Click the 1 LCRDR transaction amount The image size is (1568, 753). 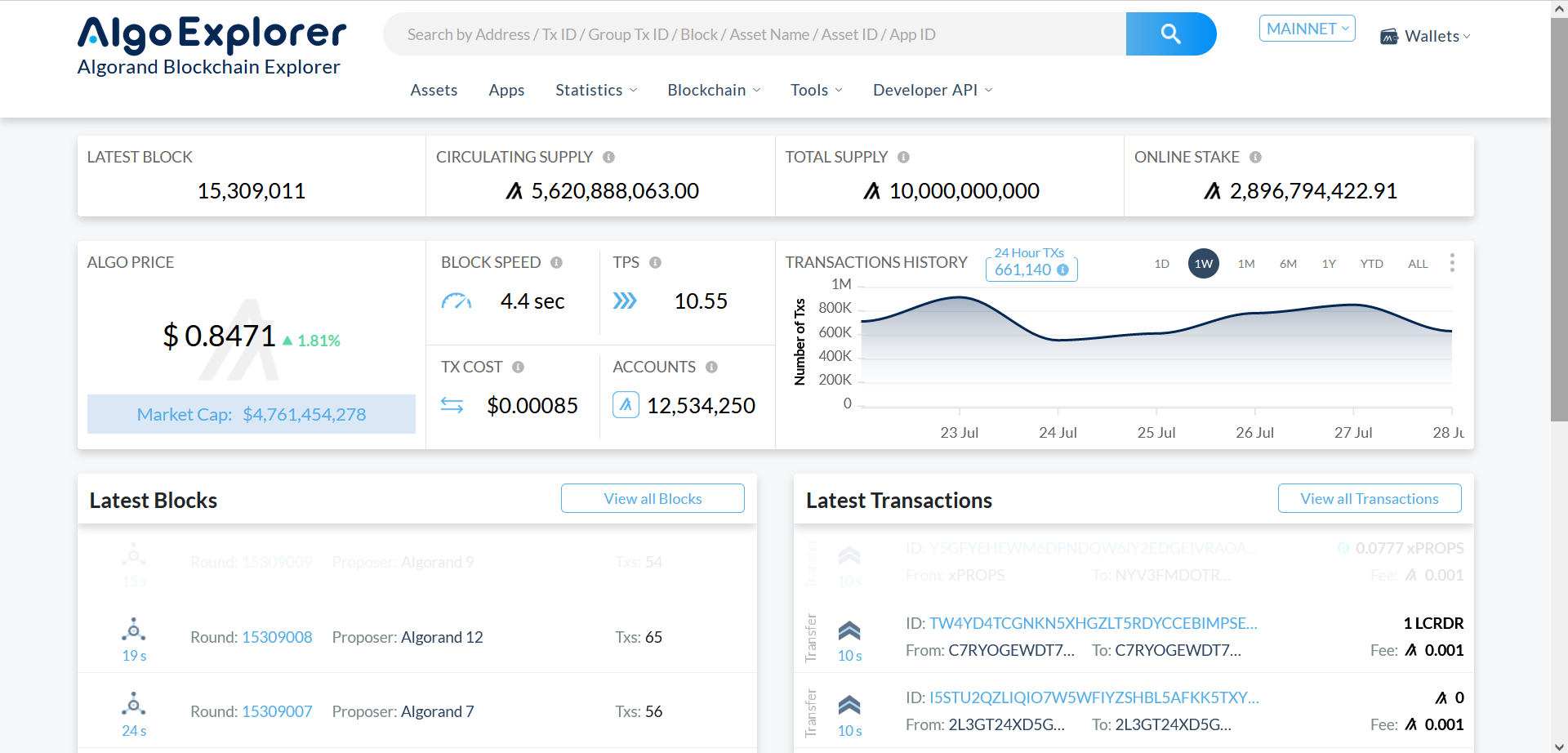1433,623
